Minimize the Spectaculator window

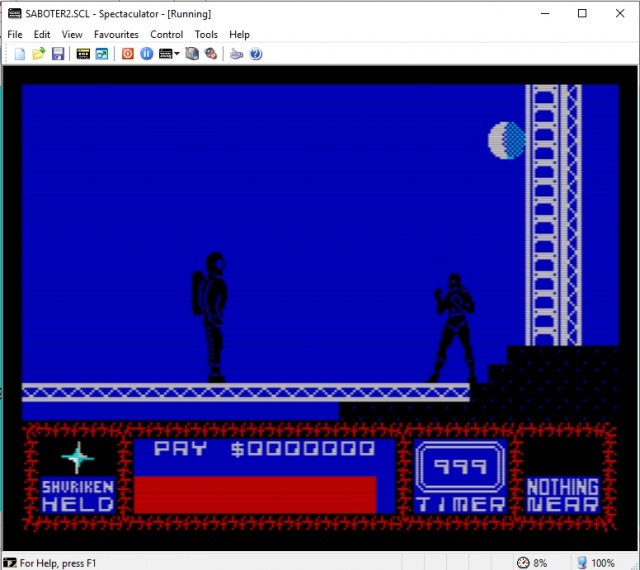[545, 13]
